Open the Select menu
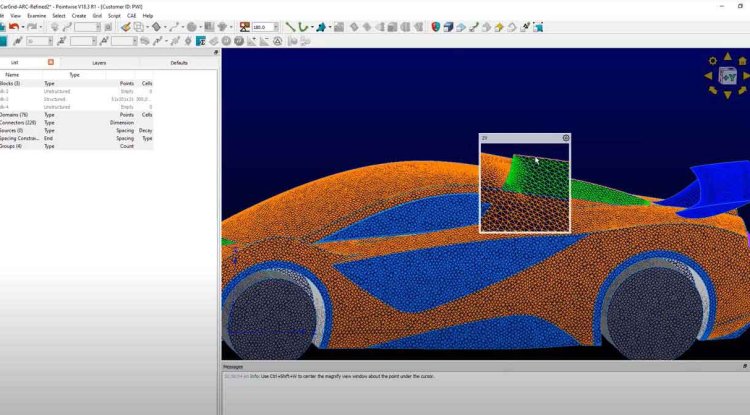The height and width of the screenshot is (415, 750). point(59,16)
